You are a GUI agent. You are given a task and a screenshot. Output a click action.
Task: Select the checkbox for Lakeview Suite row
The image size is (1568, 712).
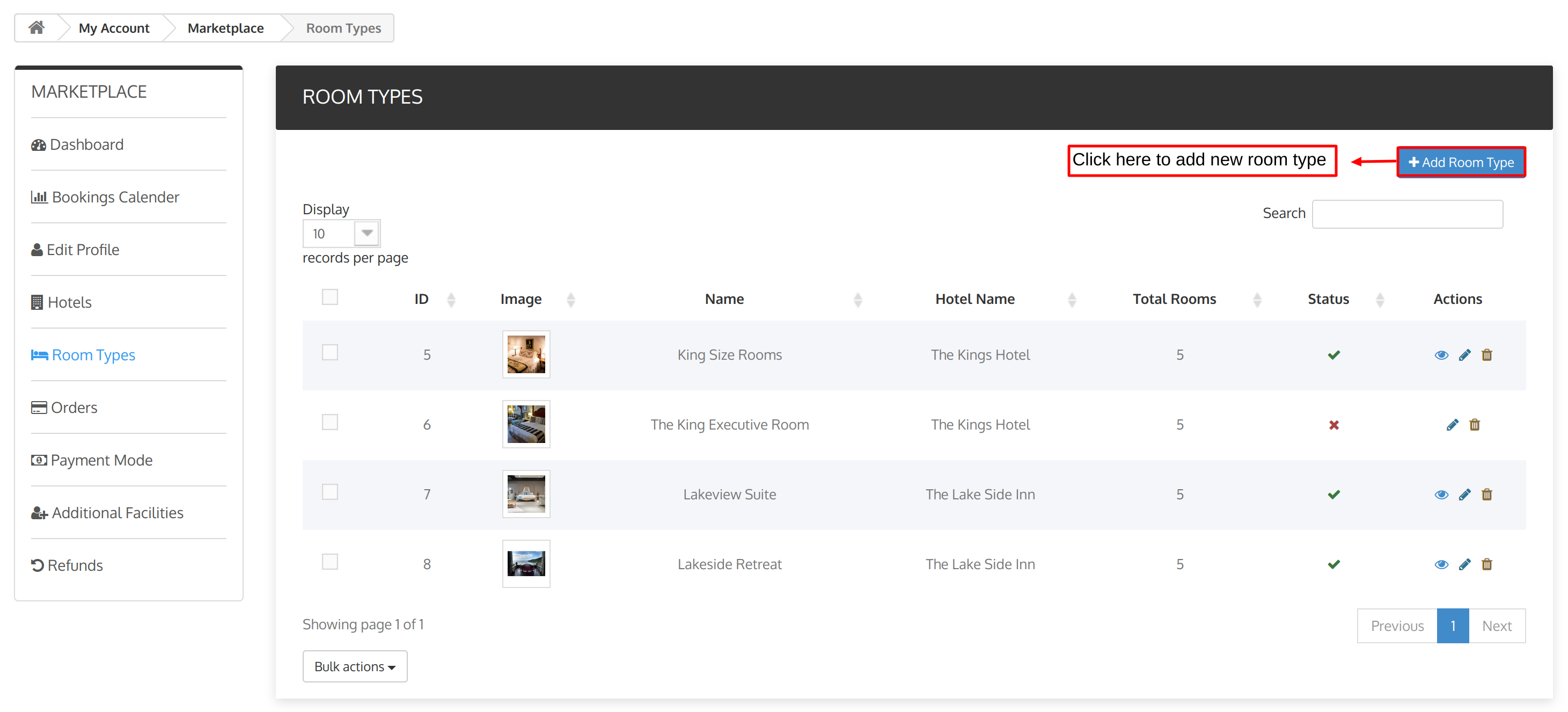click(x=330, y=493)
